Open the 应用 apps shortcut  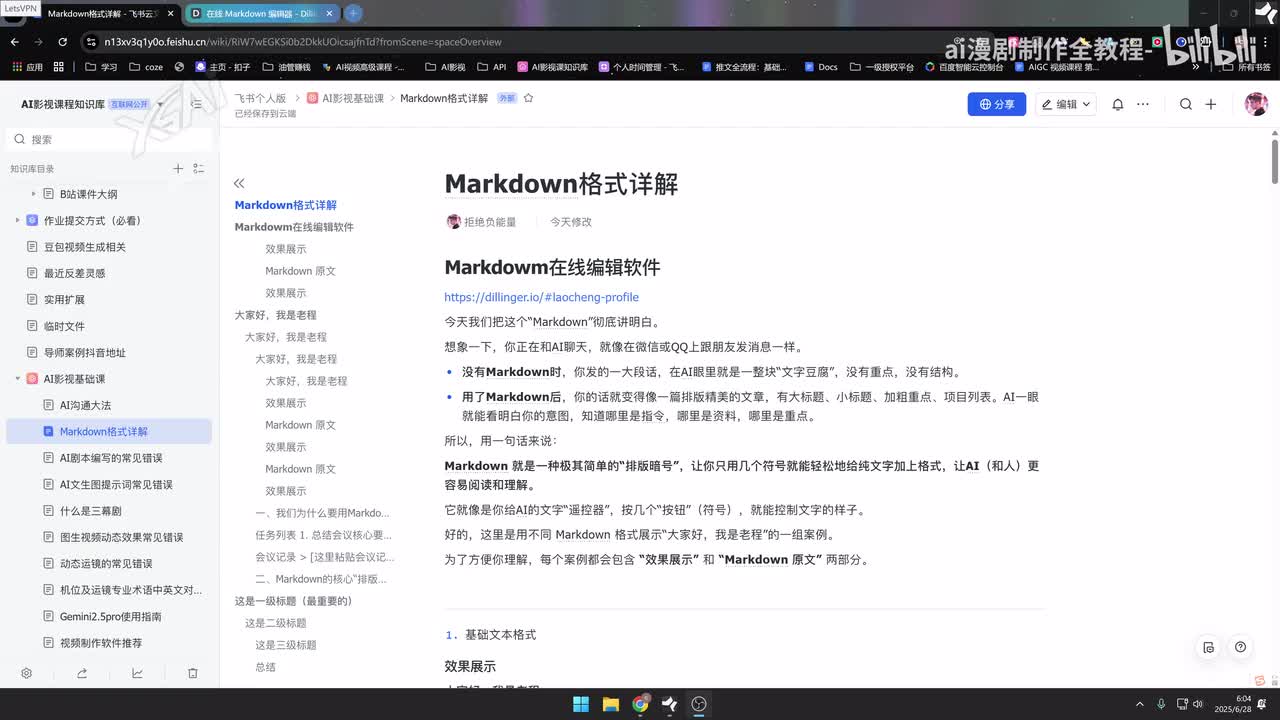[x=27, y=67]
